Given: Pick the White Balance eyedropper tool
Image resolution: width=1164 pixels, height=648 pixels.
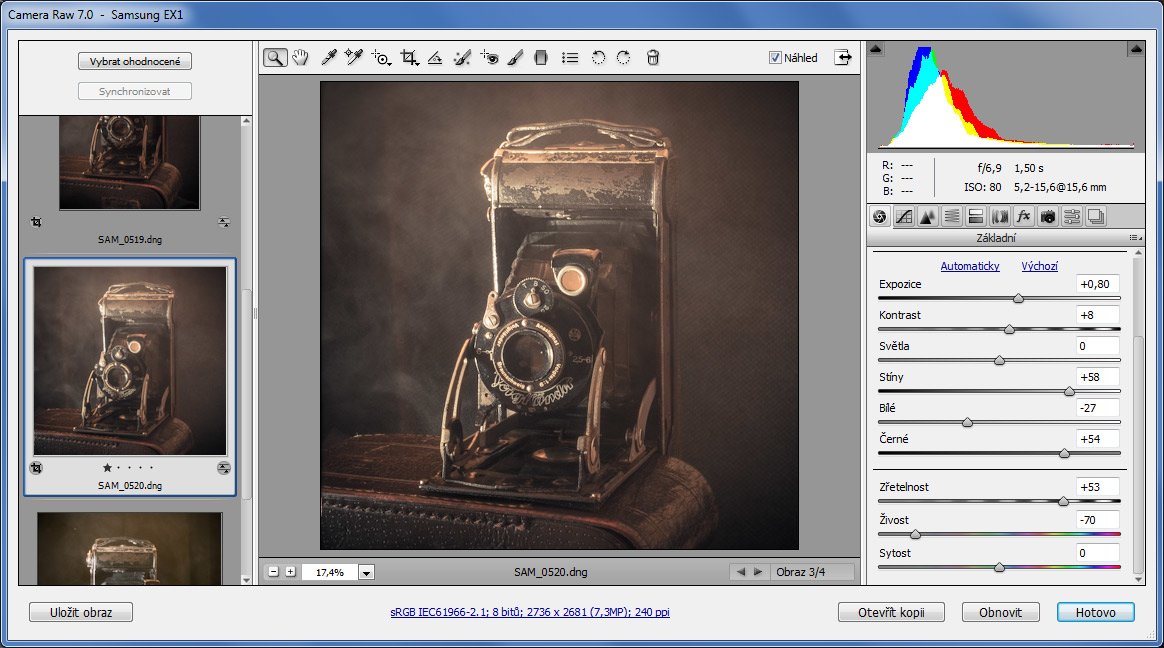Looking at the screenshot, I should tap(329, 58).
